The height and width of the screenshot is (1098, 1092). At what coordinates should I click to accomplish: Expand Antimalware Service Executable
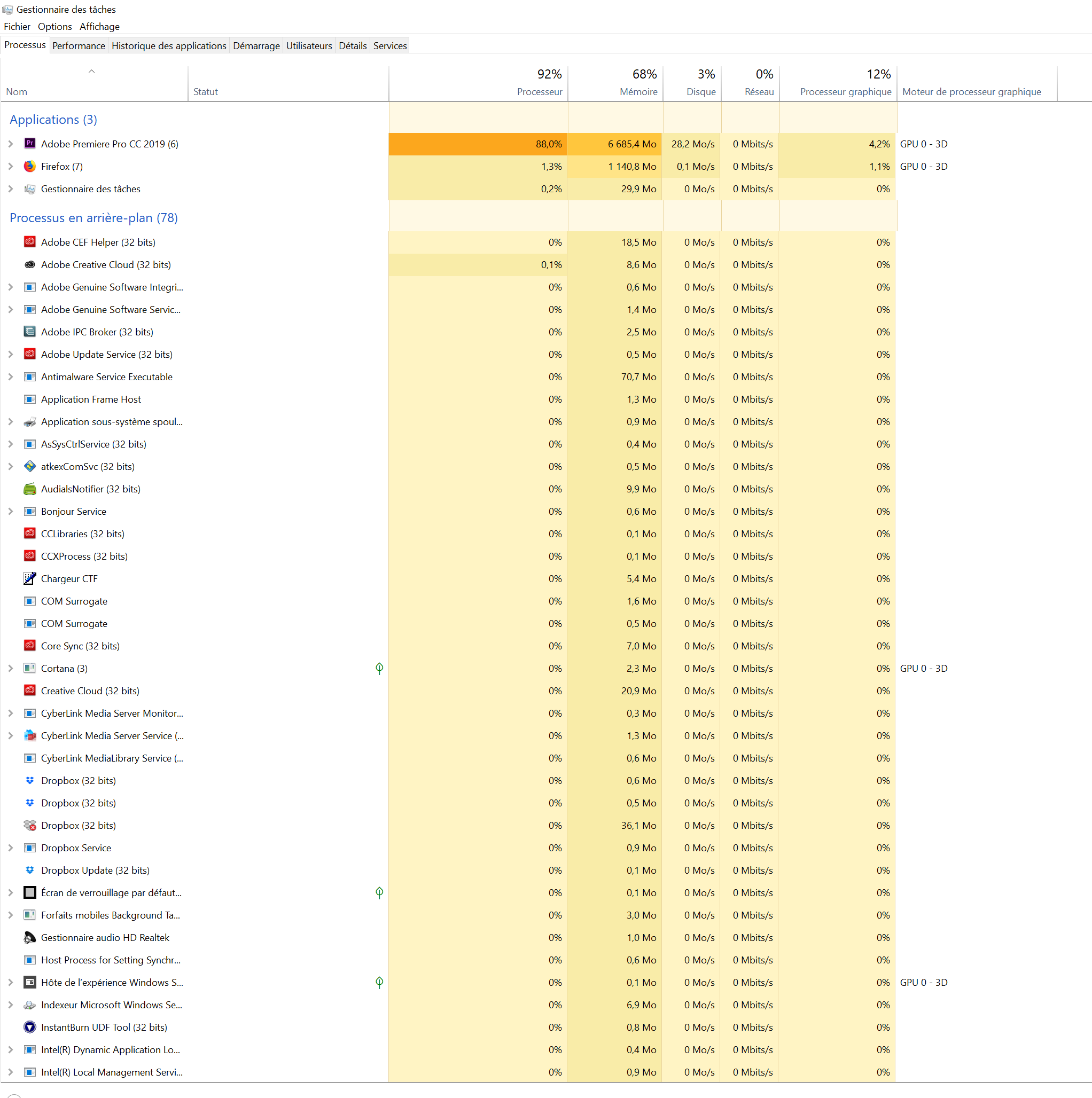tap(11, 377)
